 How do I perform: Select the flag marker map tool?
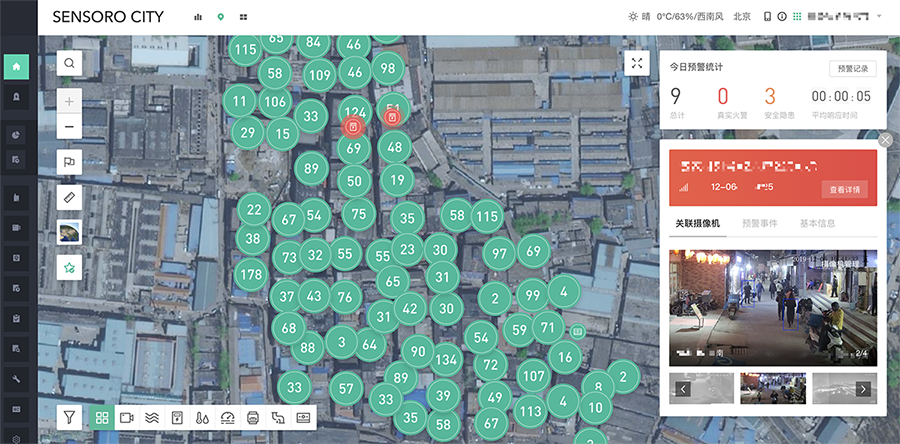(x=69, y=162)
